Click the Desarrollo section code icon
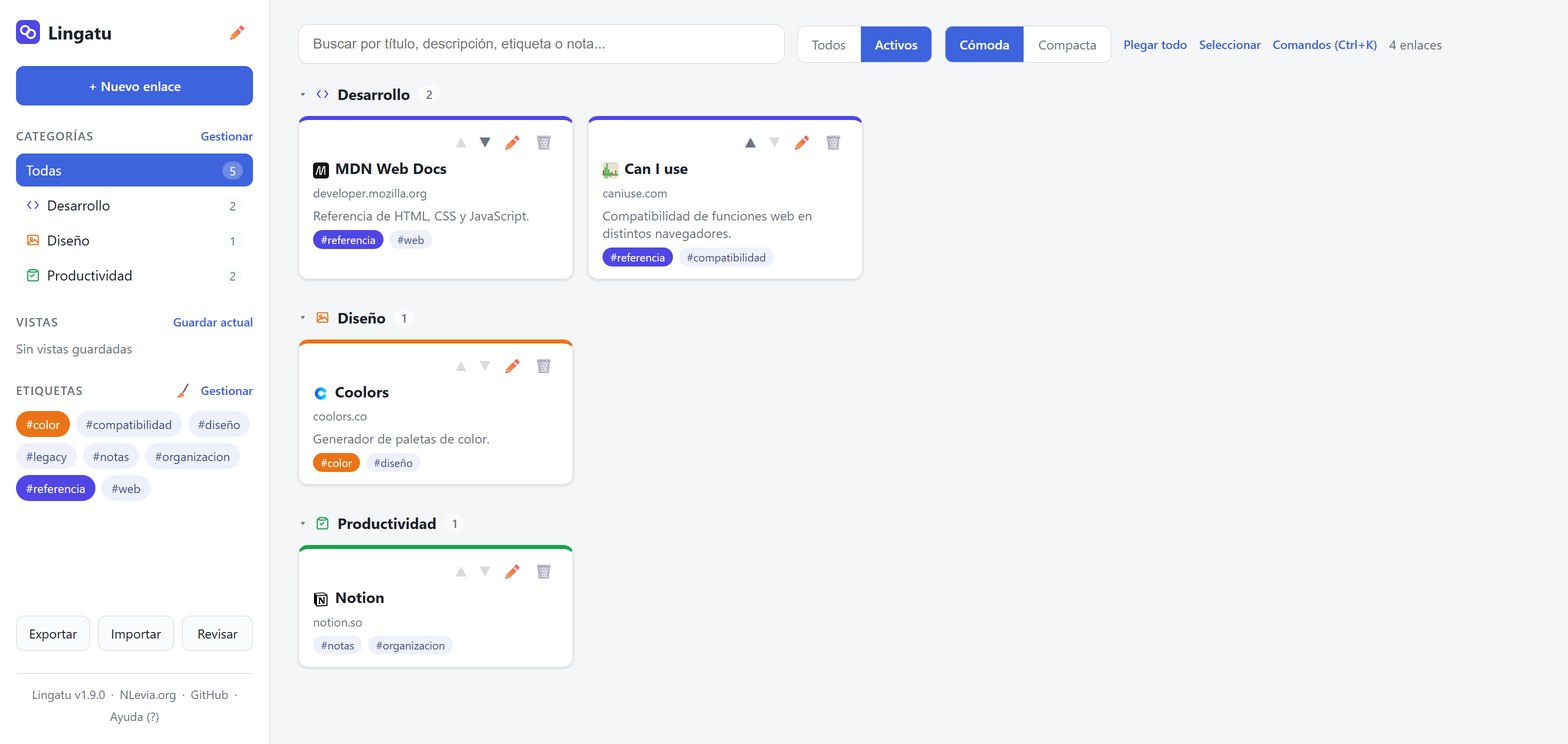This screenshot has width=1568, height=744. click(322, 95)
